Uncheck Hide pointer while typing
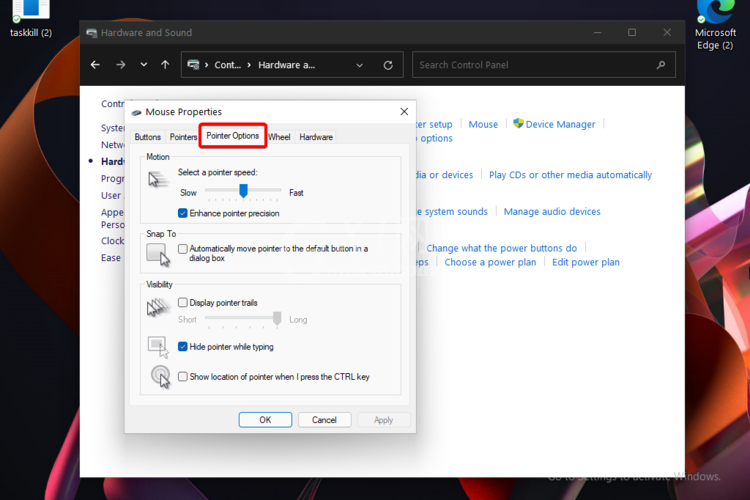Viewport: 750px width, 500px height. [183, 346]
